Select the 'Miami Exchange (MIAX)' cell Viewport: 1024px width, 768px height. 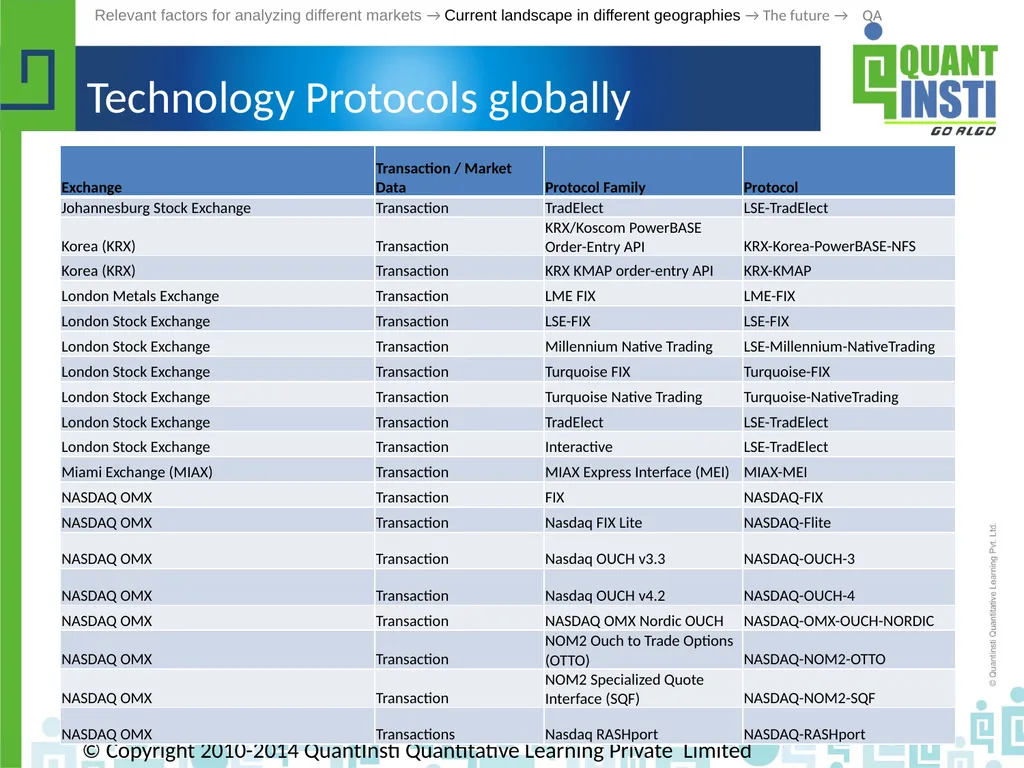click(217, 472)
